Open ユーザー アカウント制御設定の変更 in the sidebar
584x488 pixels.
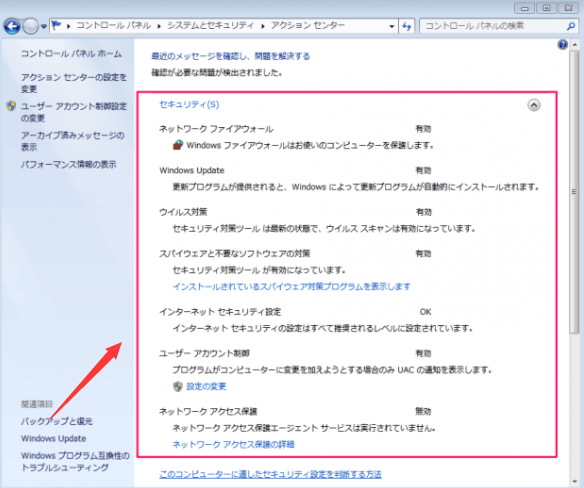tap(73, 112)
